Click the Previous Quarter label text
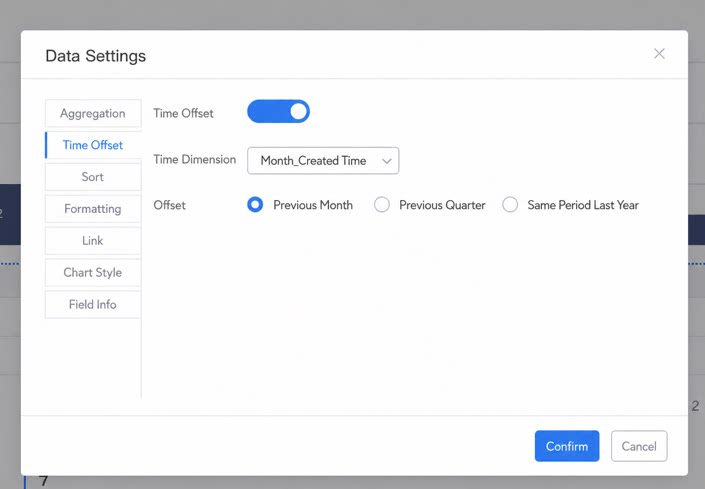This screenshot has width=705, height=489. click(442, 205)
